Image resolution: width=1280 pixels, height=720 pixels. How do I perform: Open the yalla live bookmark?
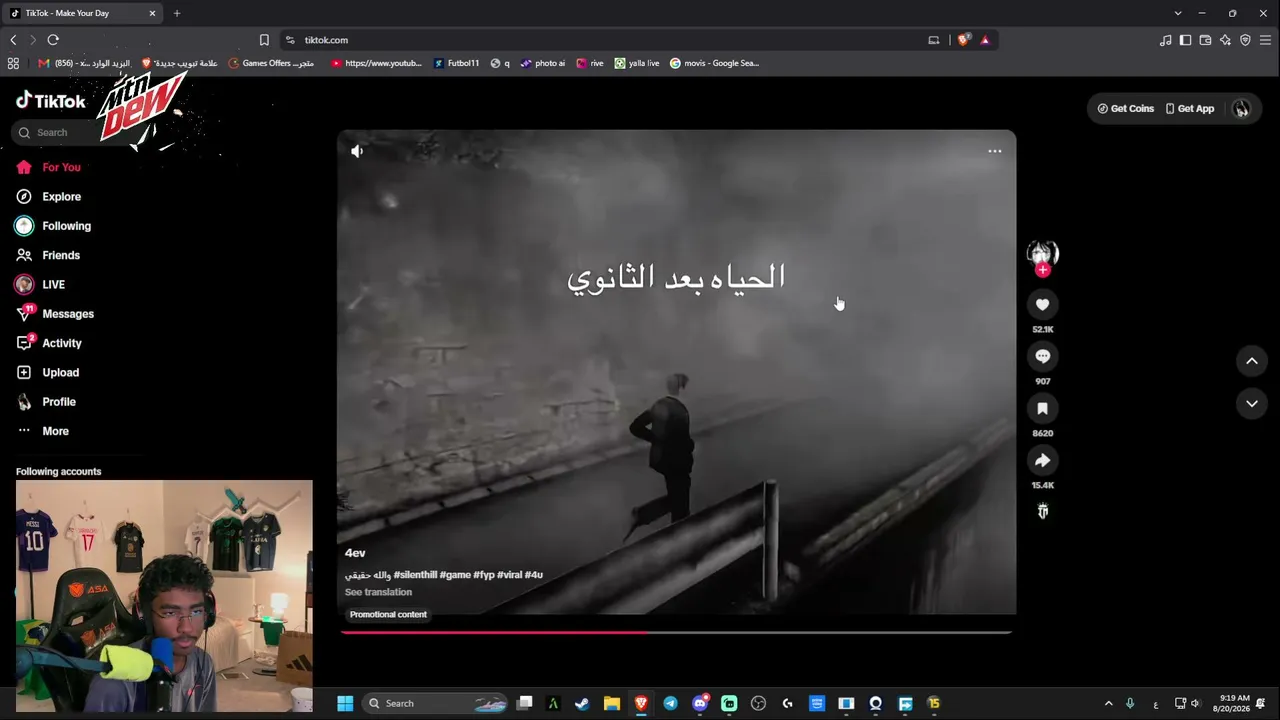637,63
